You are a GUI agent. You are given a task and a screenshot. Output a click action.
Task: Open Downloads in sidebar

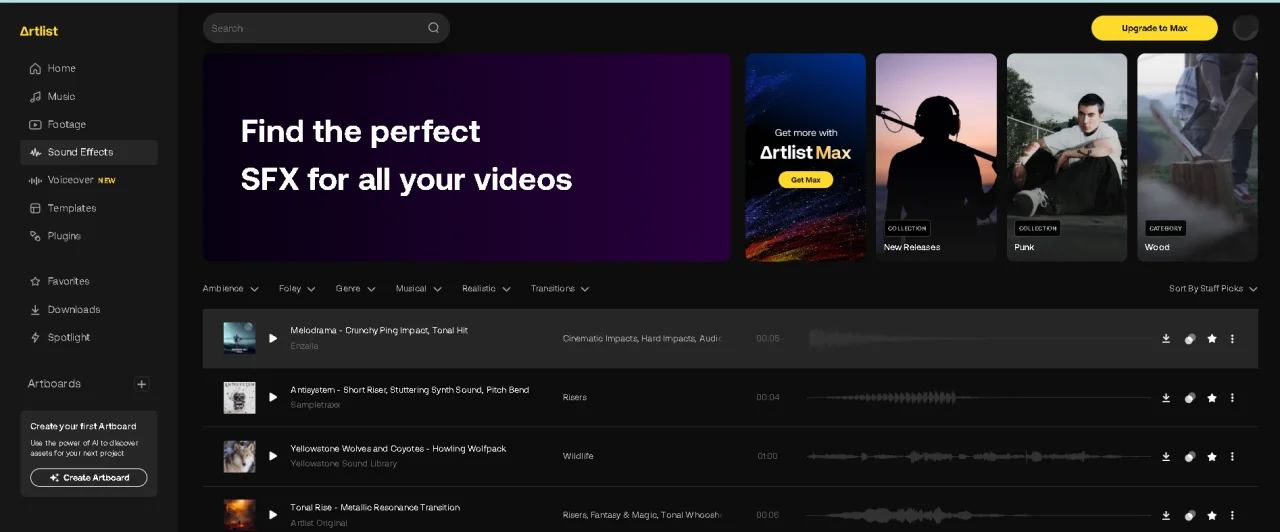click(x=88, y=310)
